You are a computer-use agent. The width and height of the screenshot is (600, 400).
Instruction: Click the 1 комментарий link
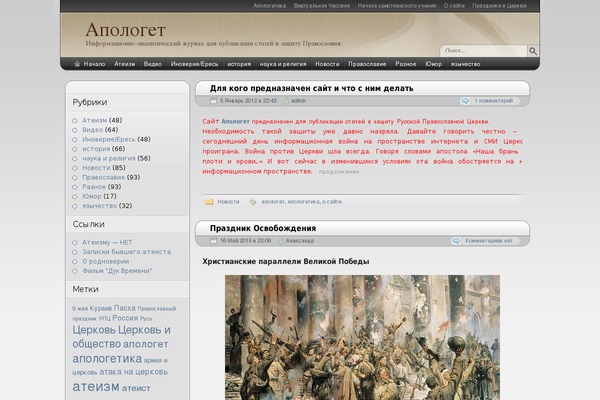pos(494,101)
